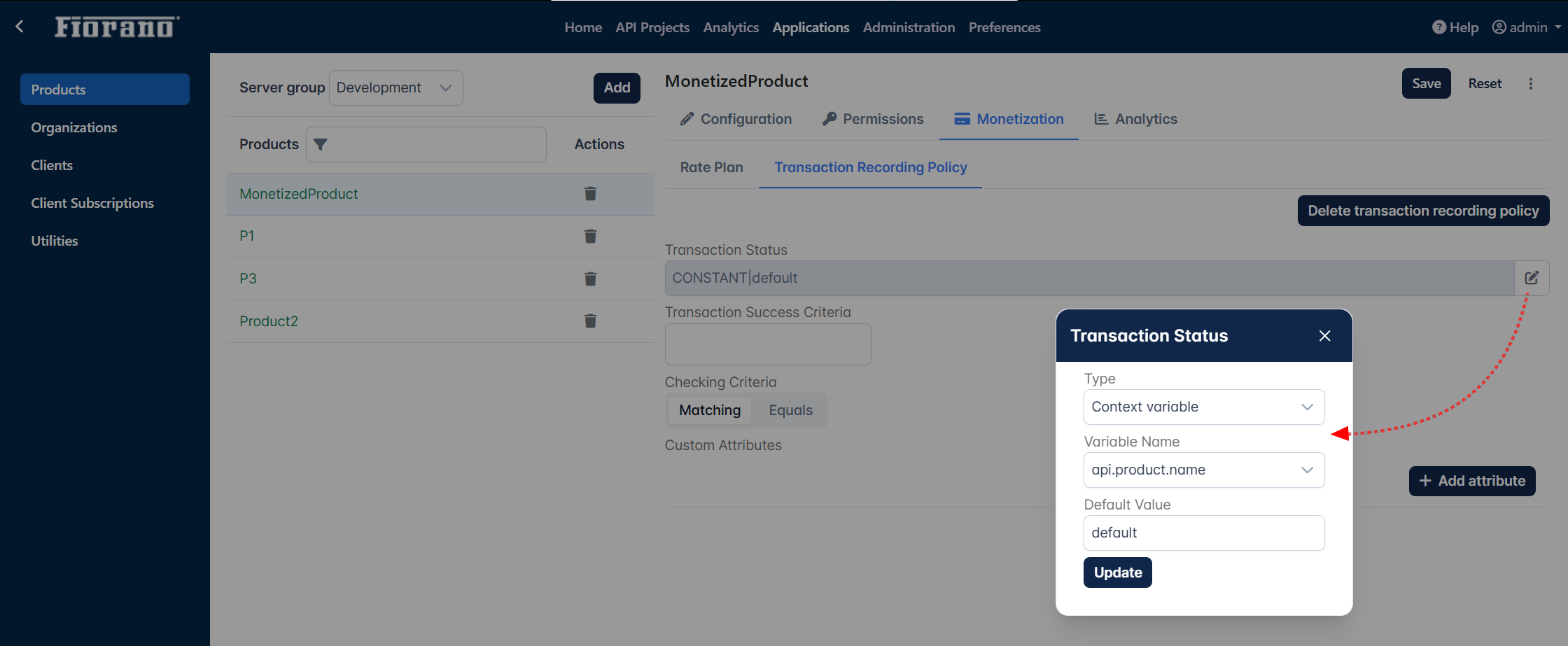Delete the MonetizedProduct row using trash icon
1568x646 pixels.
coord(590,194)
